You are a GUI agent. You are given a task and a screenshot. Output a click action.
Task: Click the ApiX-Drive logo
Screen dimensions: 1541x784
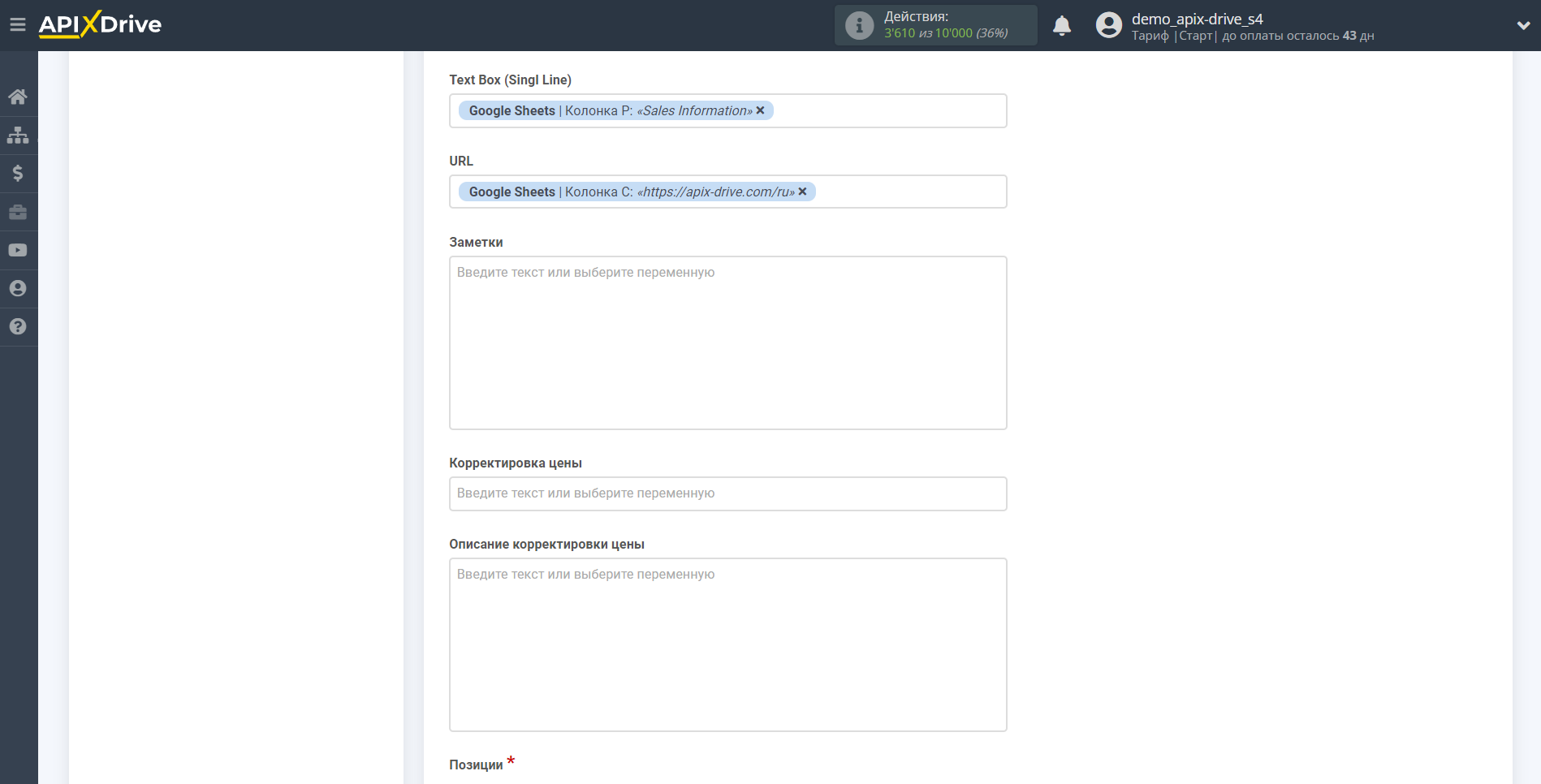[x=100, y=24]
